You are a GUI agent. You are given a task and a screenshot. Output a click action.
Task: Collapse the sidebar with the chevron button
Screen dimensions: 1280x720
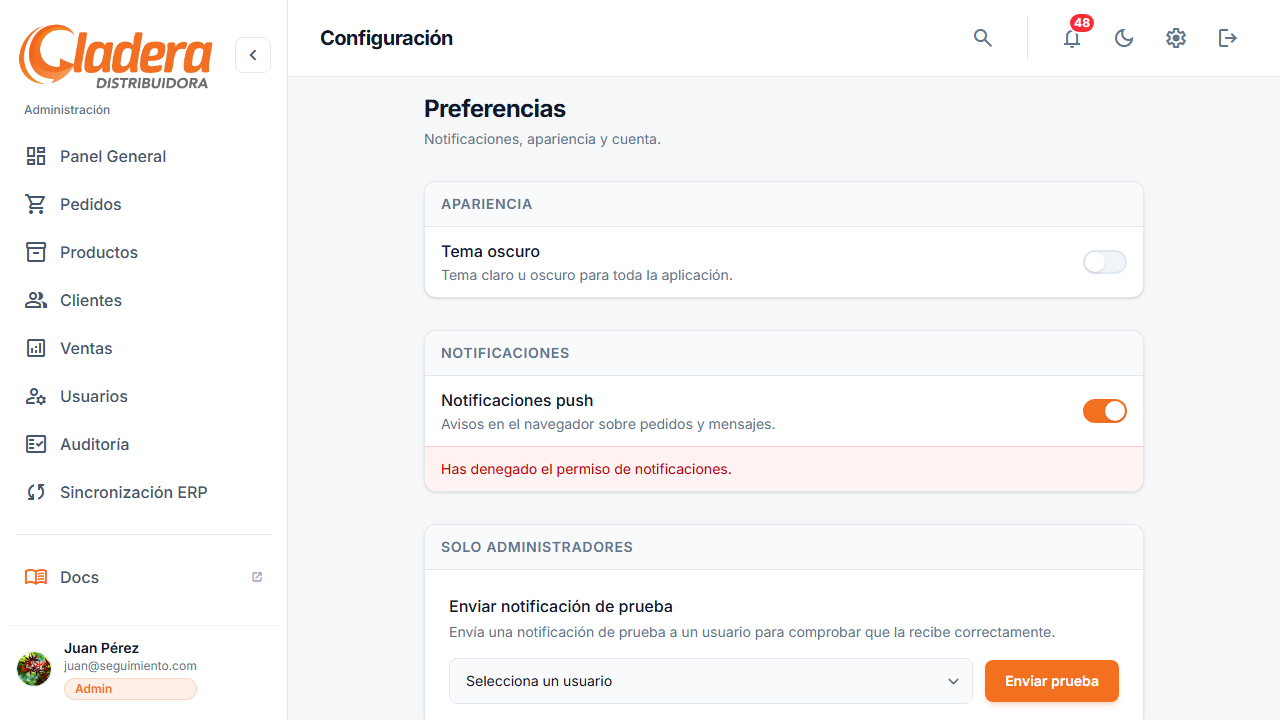click(x=253, y=55)
